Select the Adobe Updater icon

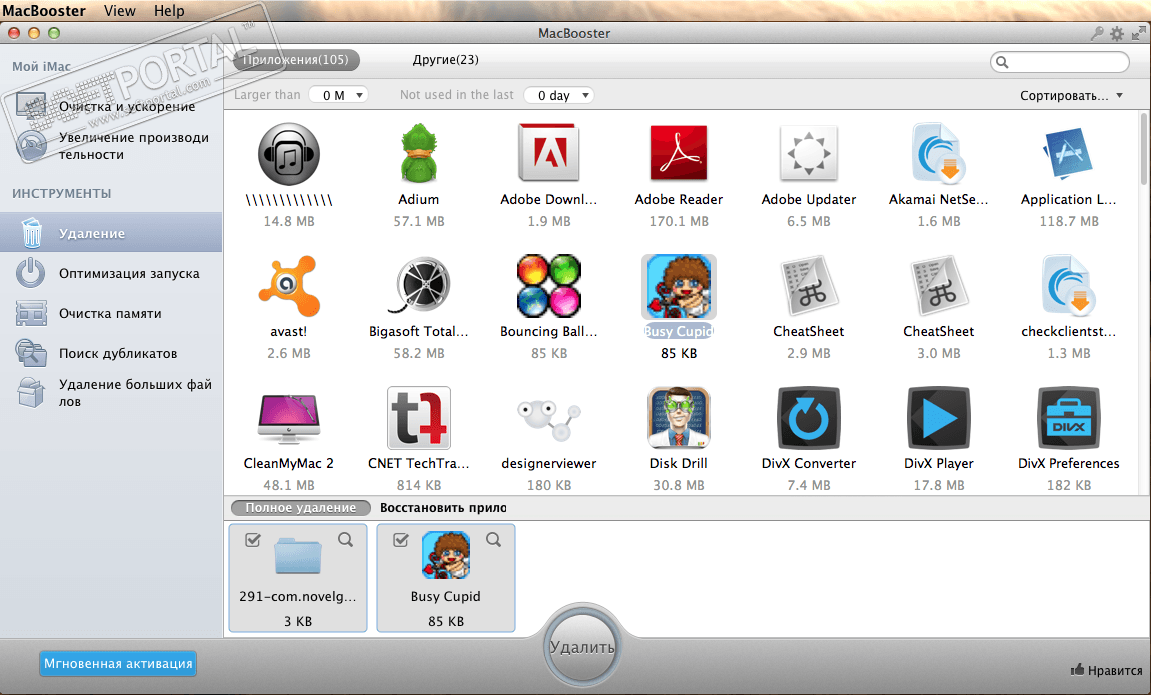click(808, 153)
